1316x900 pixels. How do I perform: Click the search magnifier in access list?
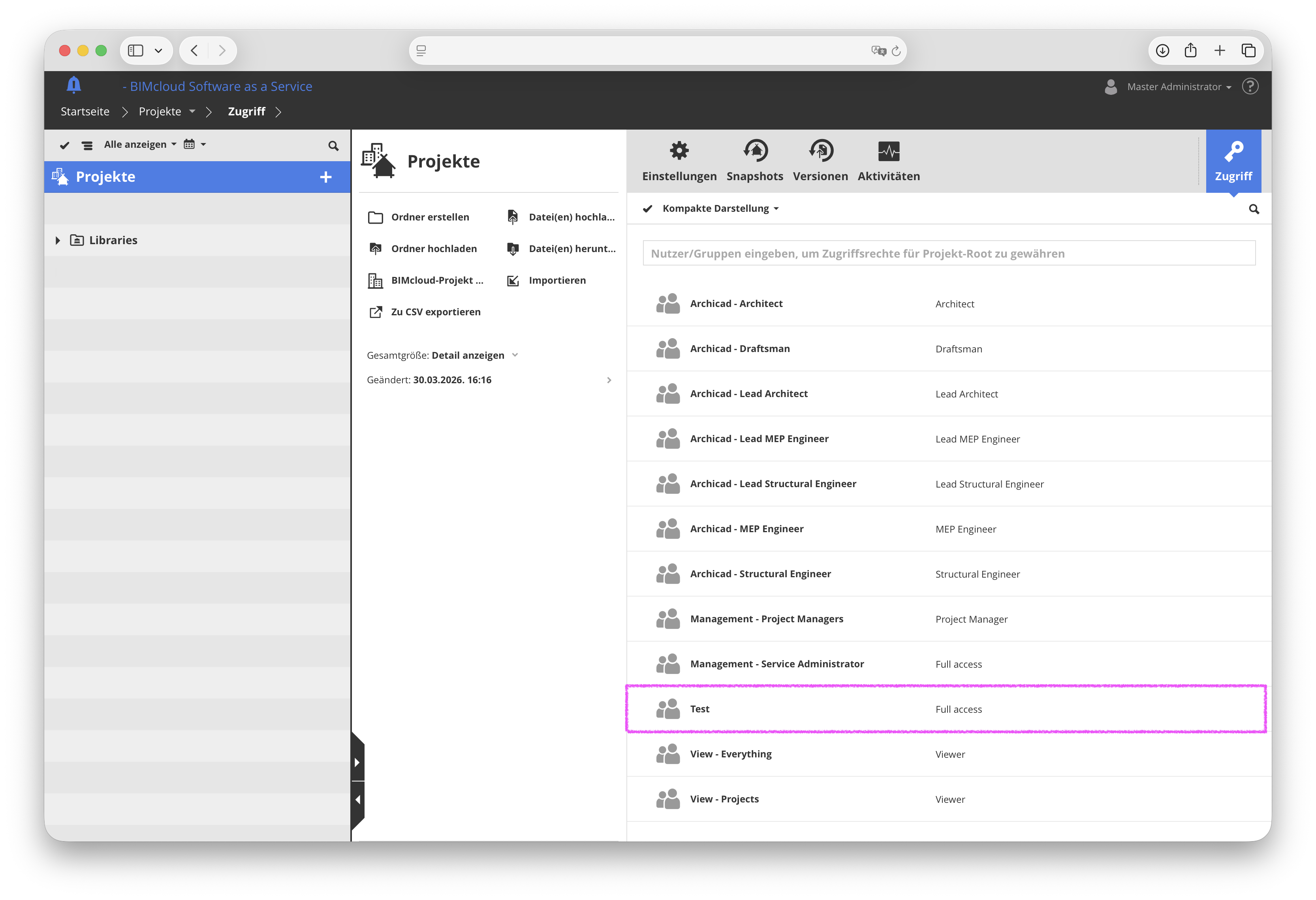pos(1254,209)
